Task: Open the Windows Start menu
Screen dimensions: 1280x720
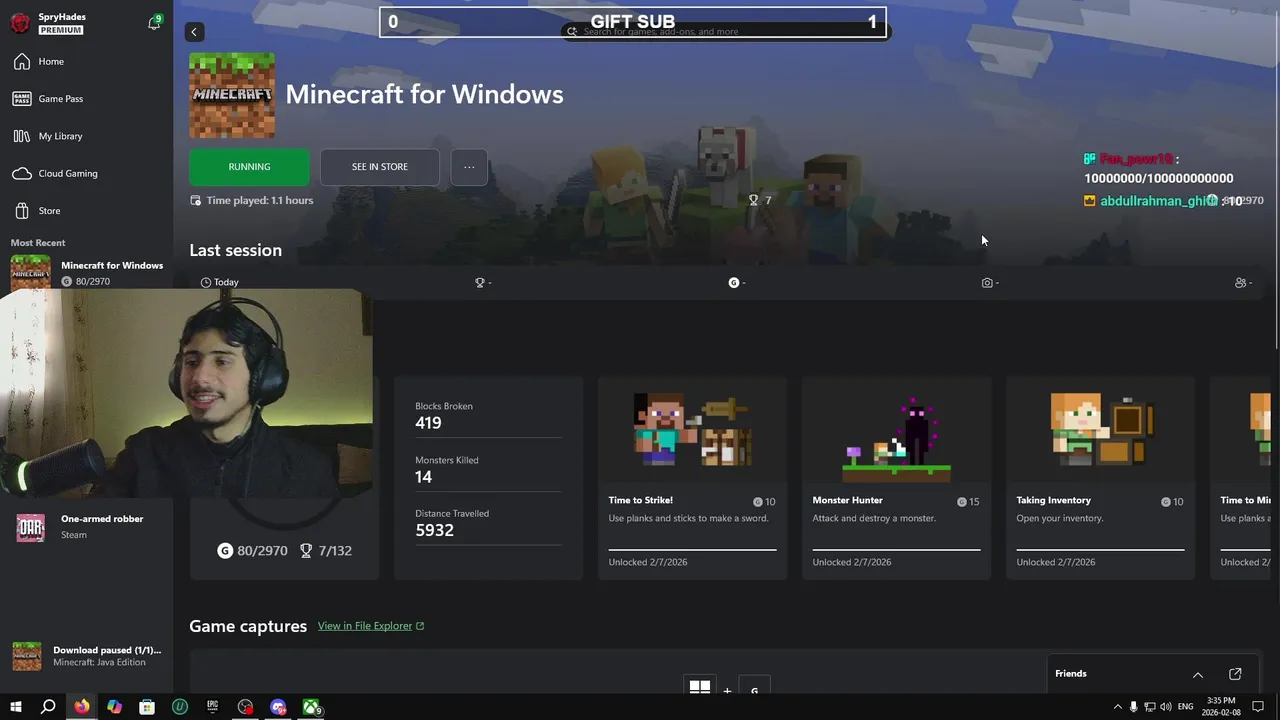Action: pyautogui.click(x=15, y=707)
